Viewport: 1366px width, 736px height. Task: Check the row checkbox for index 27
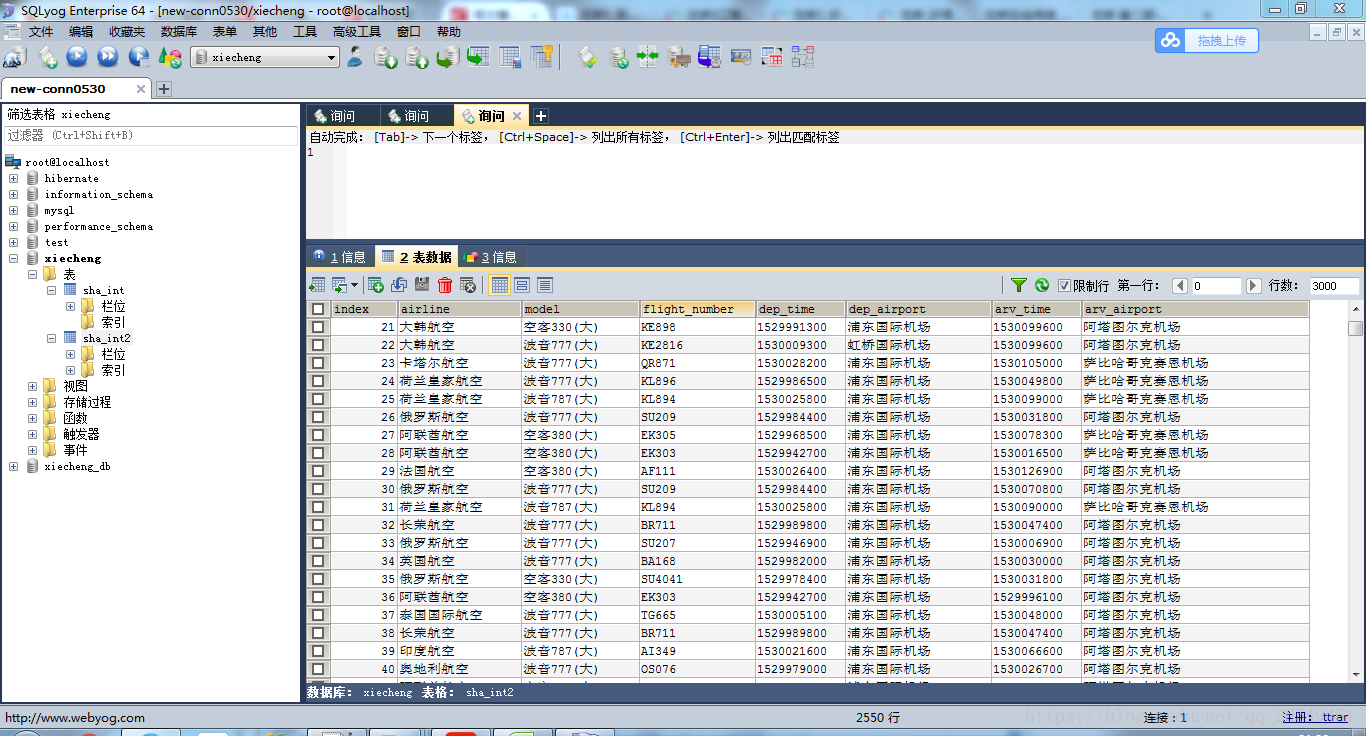[318, 435]
